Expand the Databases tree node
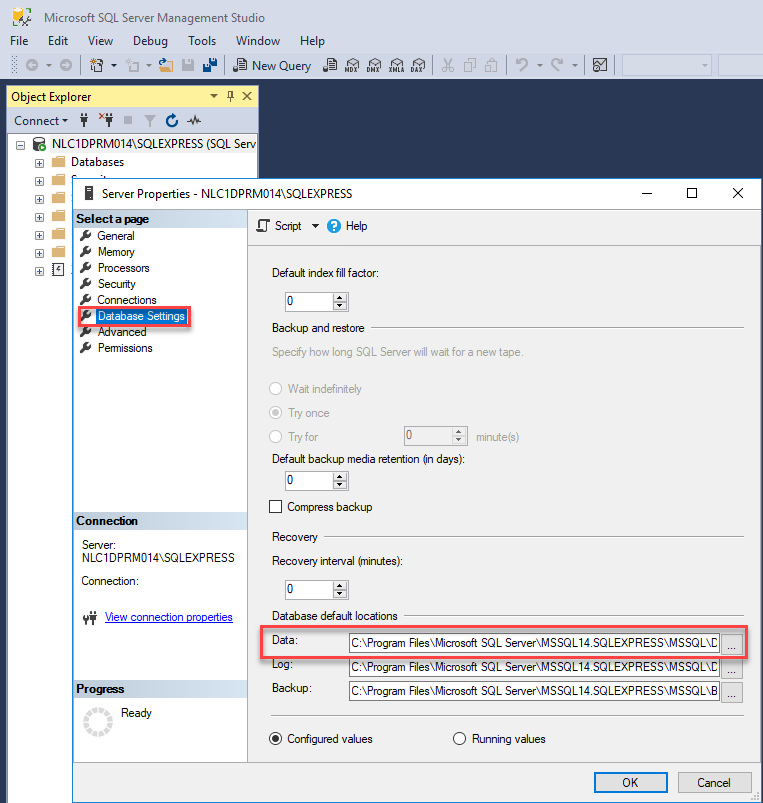The height and width of the screenshot is (803, 763). click(x=39, y=162)
